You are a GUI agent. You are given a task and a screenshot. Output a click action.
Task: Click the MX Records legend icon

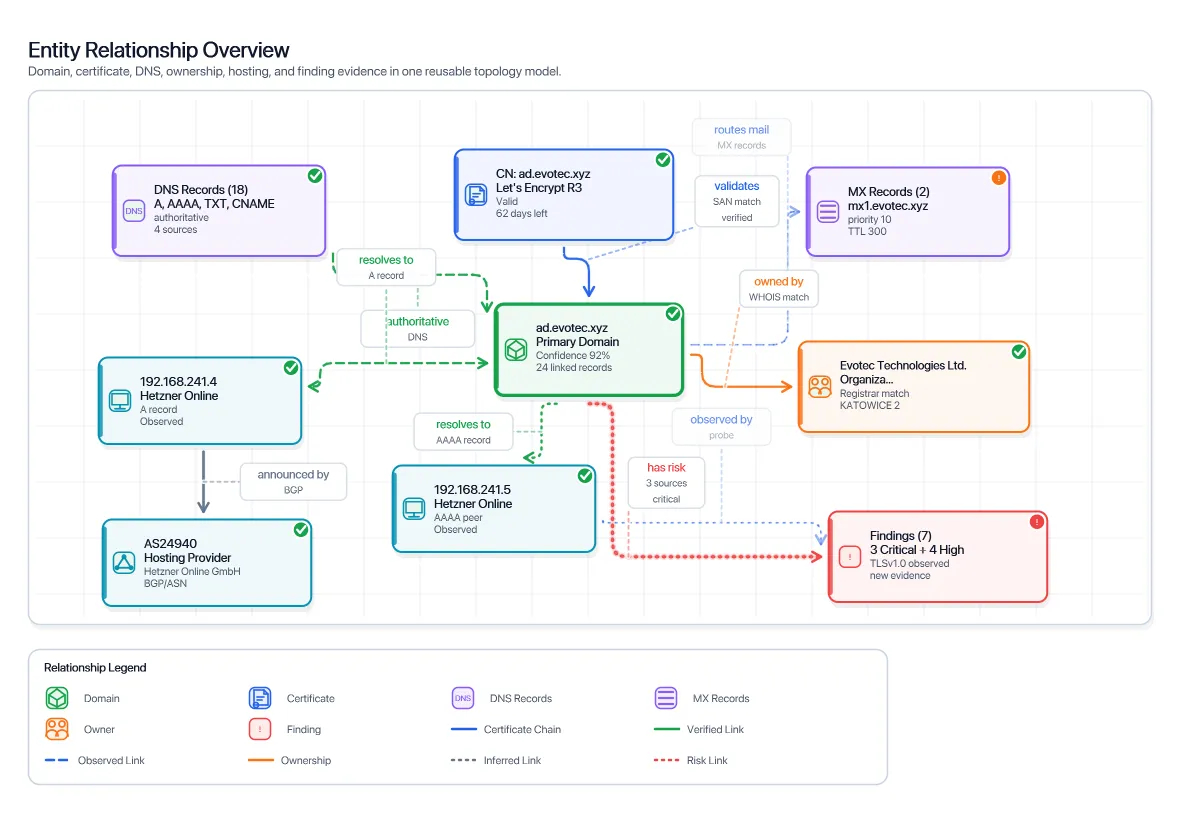tap(666, 698)
